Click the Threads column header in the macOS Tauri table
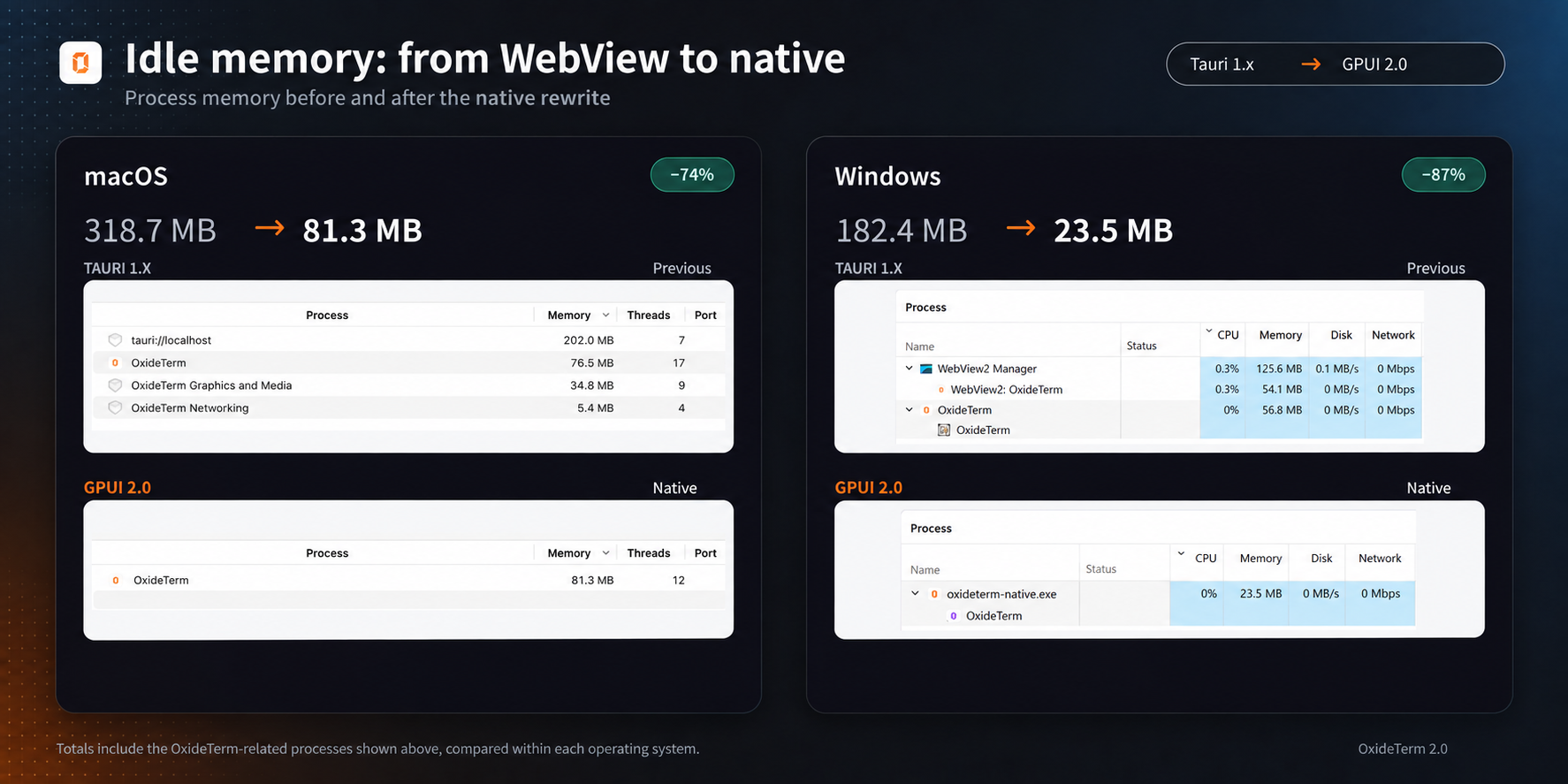This screenshot has height=784, width=1568. point(649,315)
